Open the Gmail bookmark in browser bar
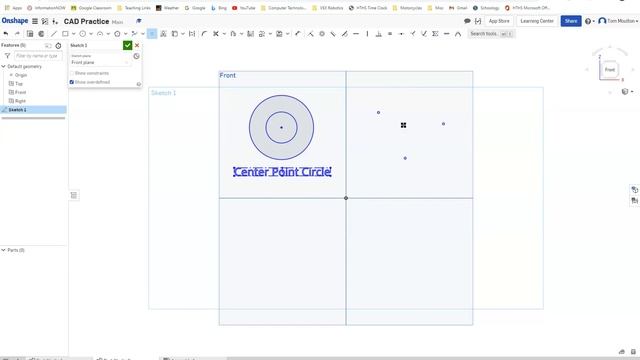 (458, 8)
